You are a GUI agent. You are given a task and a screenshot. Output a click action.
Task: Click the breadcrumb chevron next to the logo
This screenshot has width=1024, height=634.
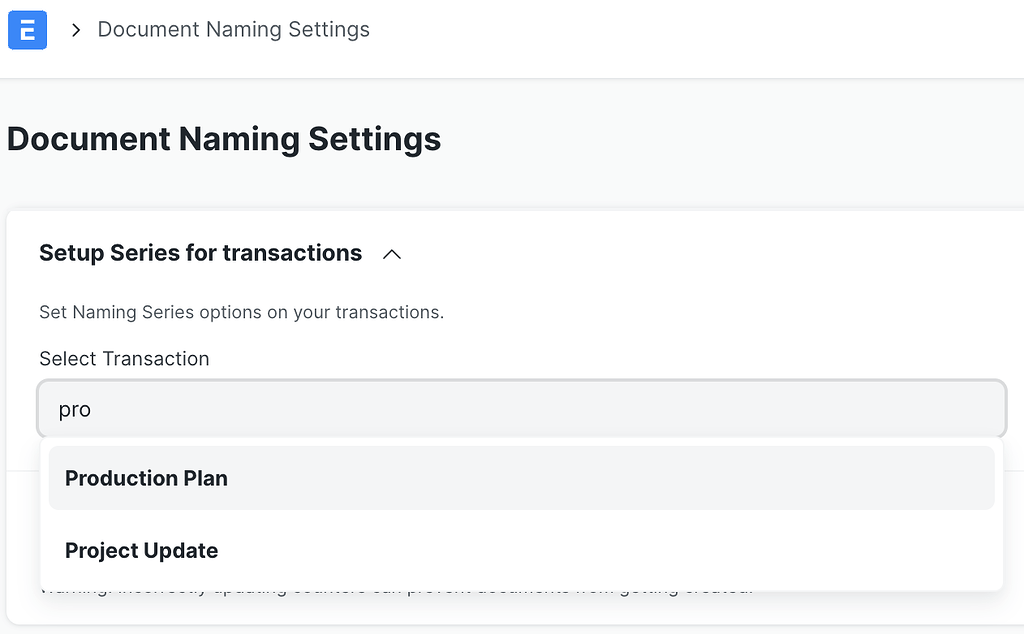[75, 30]
